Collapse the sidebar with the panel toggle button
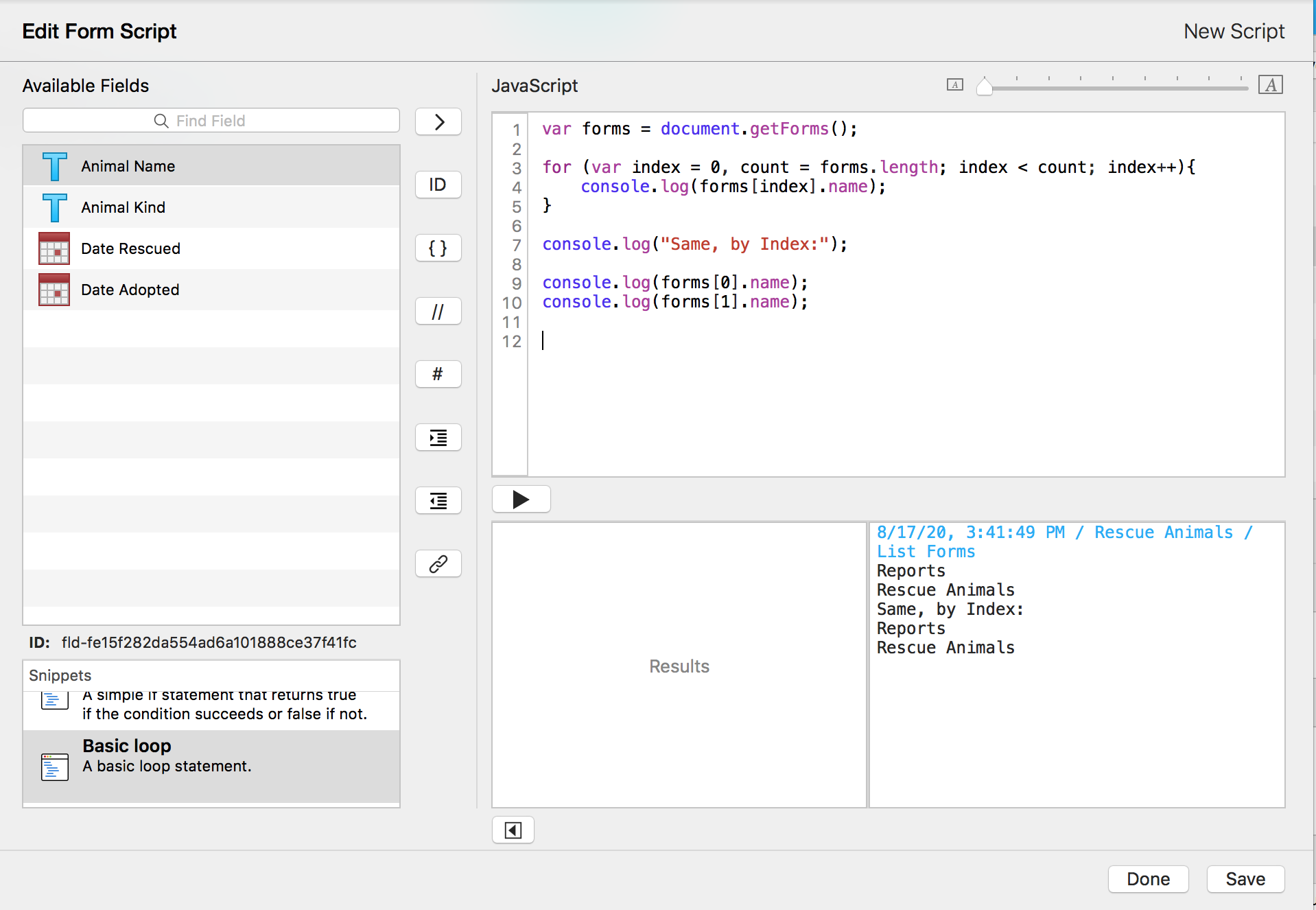Viewport: 1316px width, 910px height. click(513, 830)
